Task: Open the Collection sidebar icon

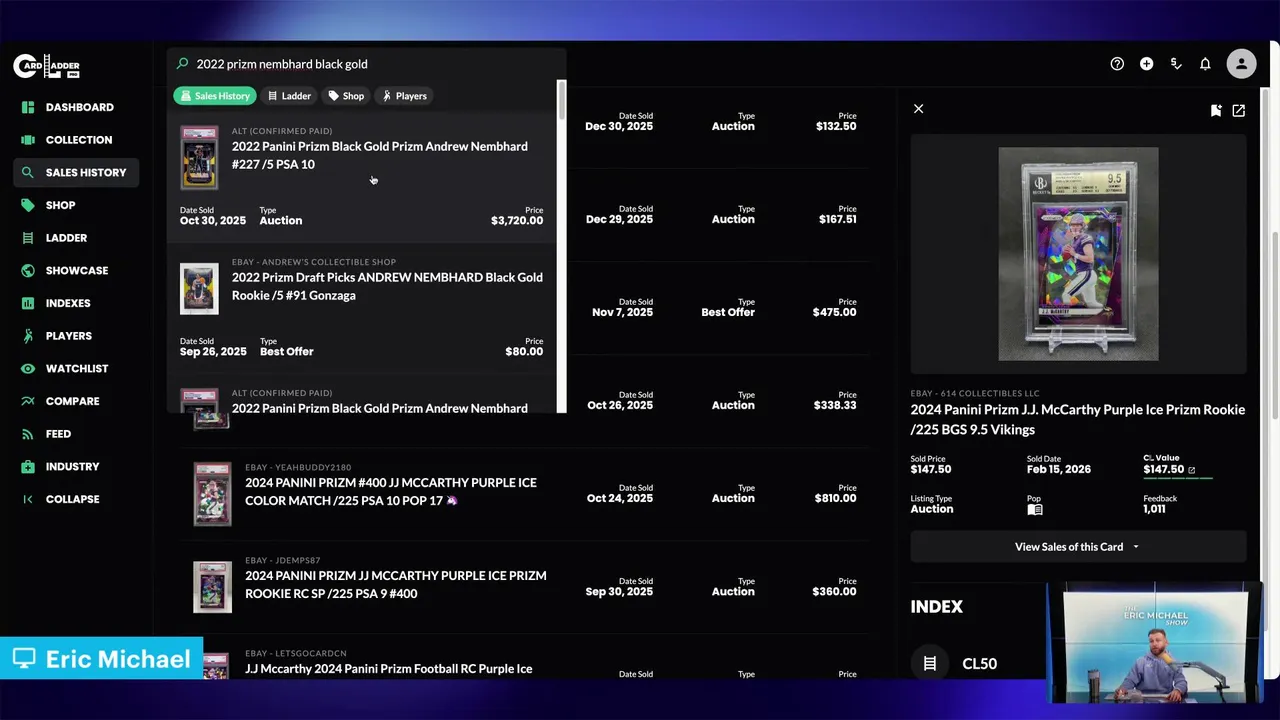Action: (28, 140)
